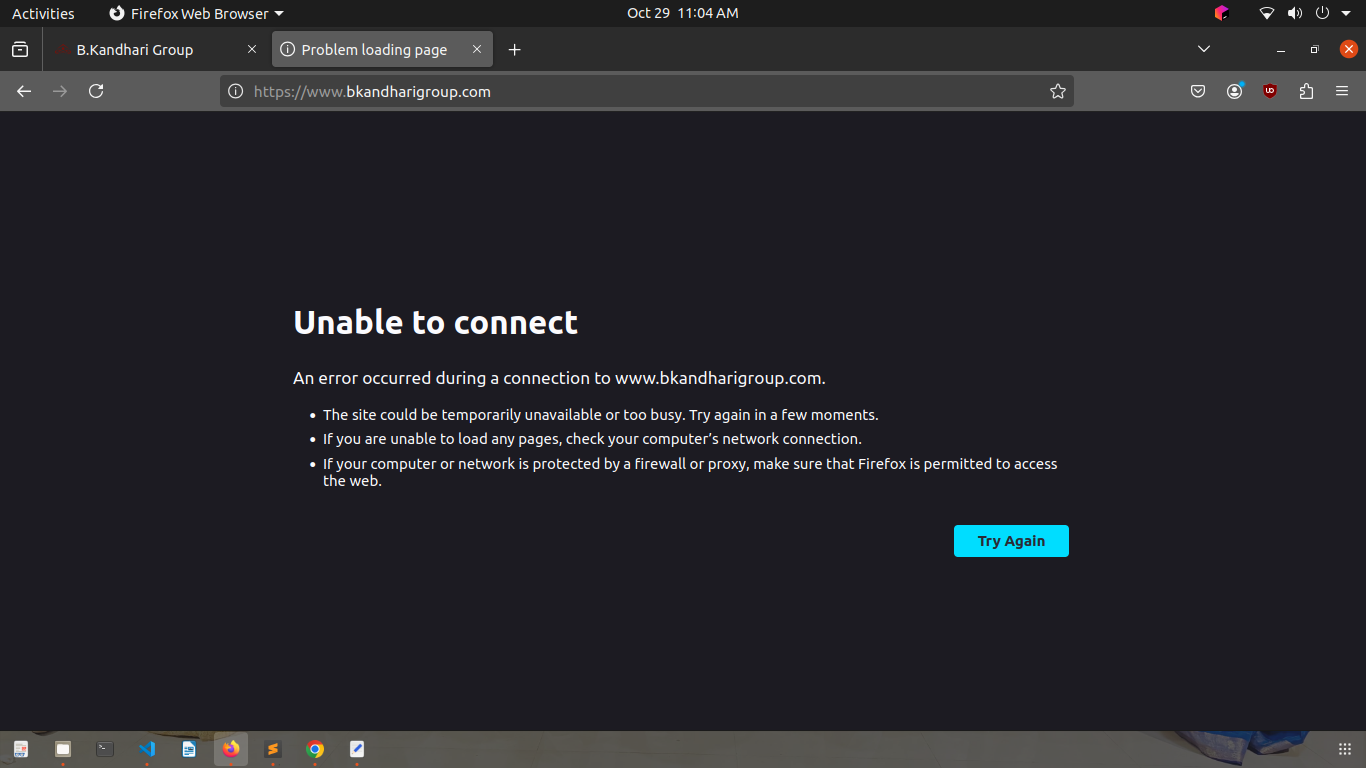Expand the List all tabs chevron
The image size is (1366, 768).
pyautogui.click(x=1204, y=49)
